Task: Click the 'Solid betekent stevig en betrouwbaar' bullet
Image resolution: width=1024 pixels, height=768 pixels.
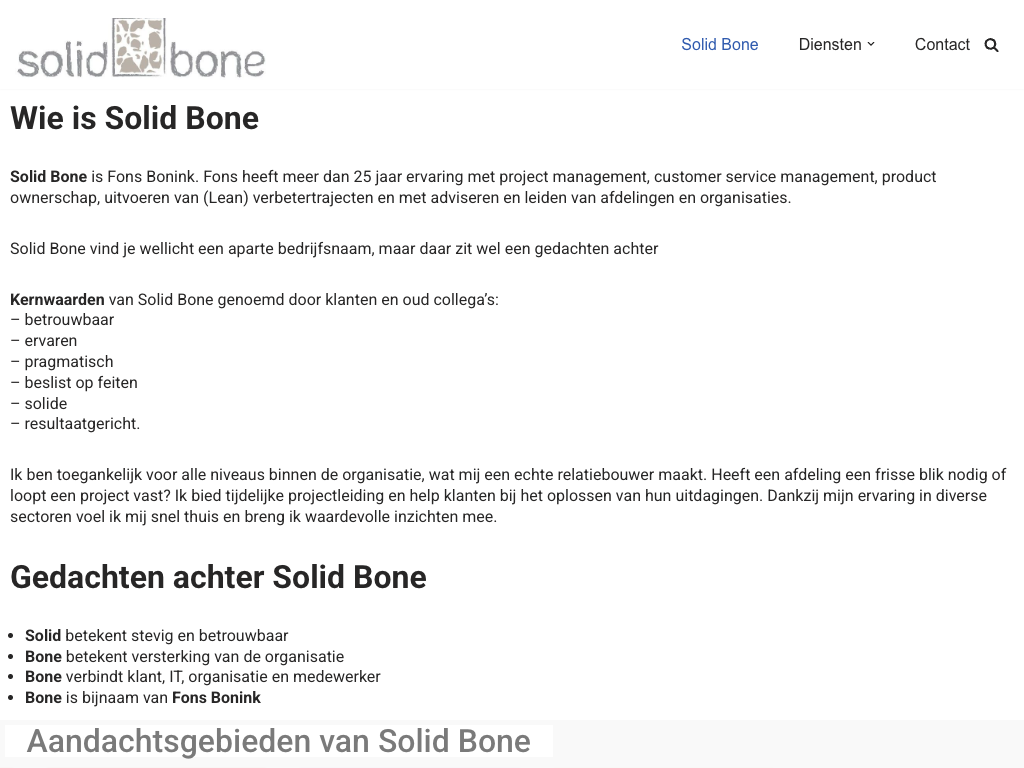Action: tap(156, 636)
